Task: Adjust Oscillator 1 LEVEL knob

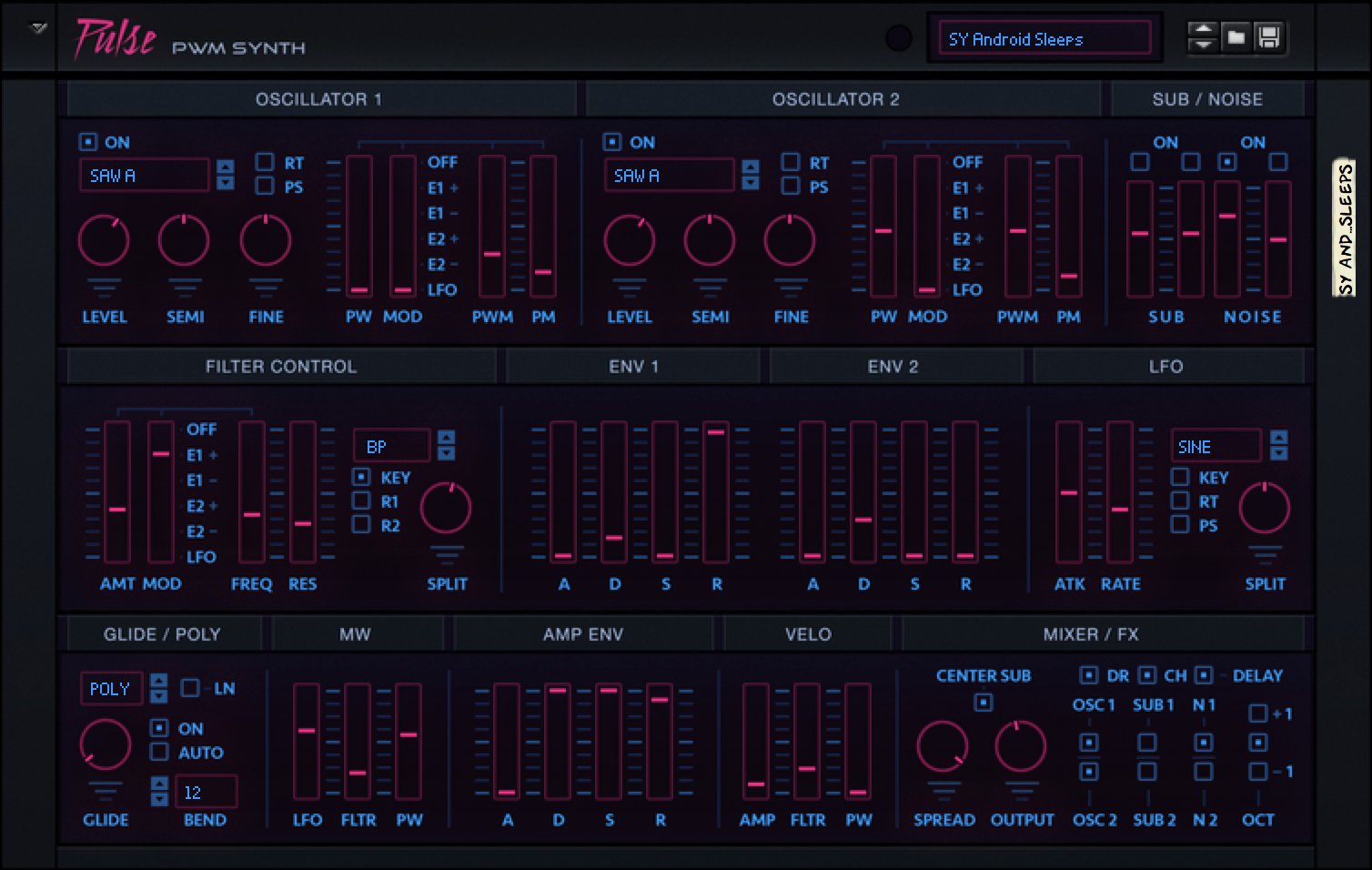Action: tap(104, 241)
